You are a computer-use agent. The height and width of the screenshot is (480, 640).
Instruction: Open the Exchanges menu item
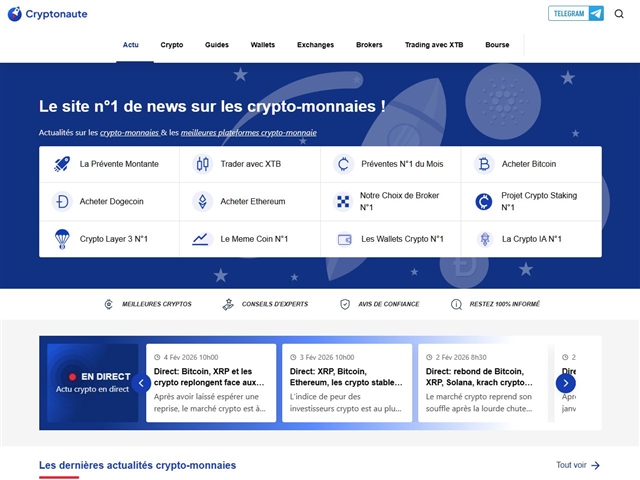[x=316, y=45]
